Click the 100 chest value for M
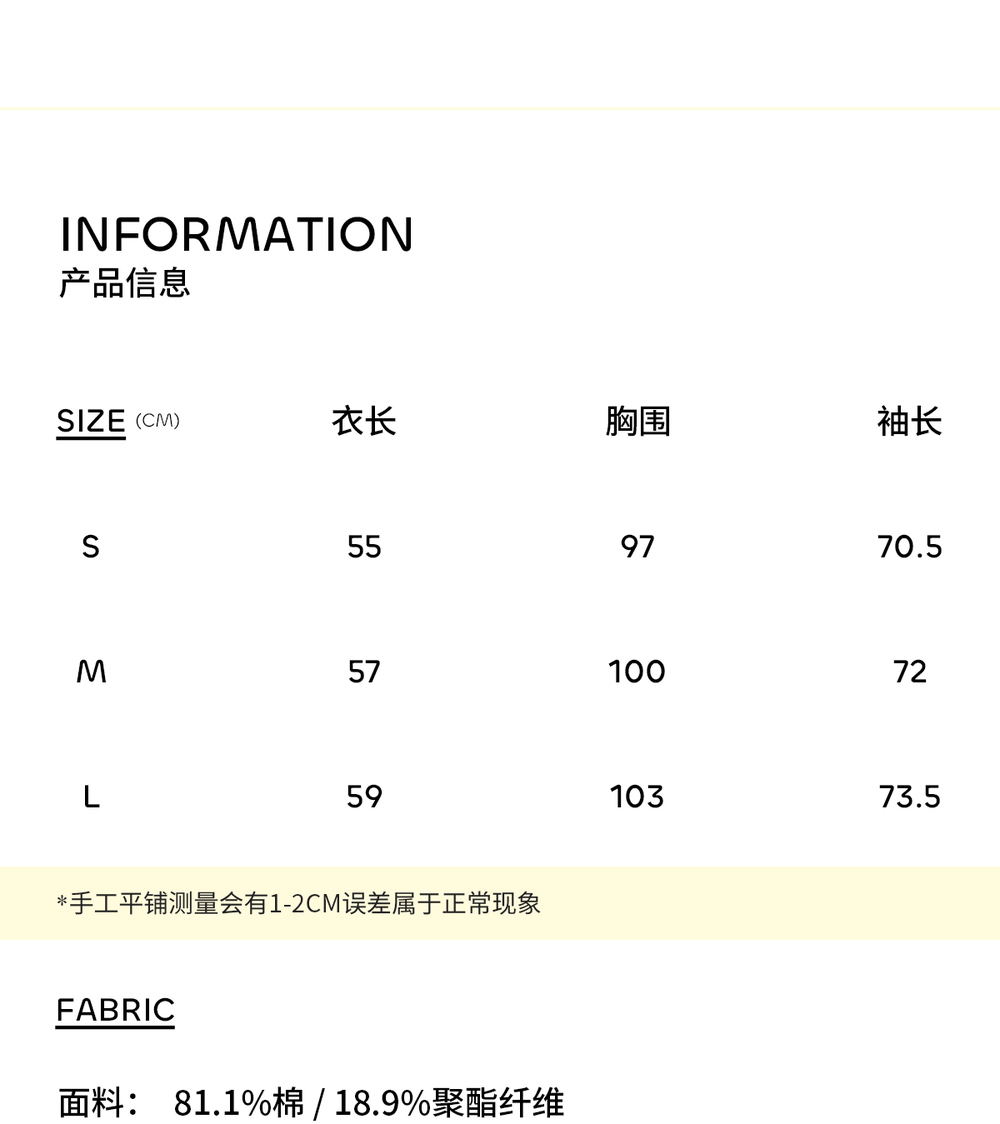Image resolution: width=1000 pixels, height=1124 pixels. pos(637,672)
